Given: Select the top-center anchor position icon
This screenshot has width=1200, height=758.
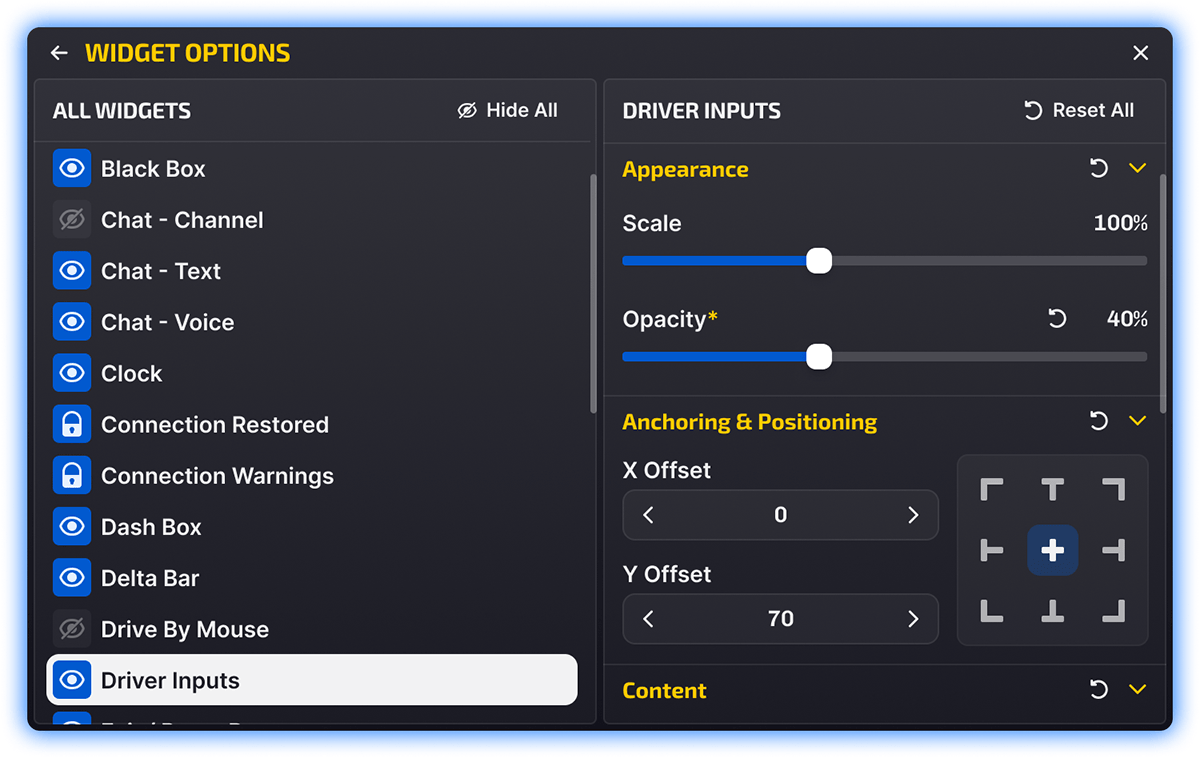Looking at the screenshot, I should (x=1052, y=489).
